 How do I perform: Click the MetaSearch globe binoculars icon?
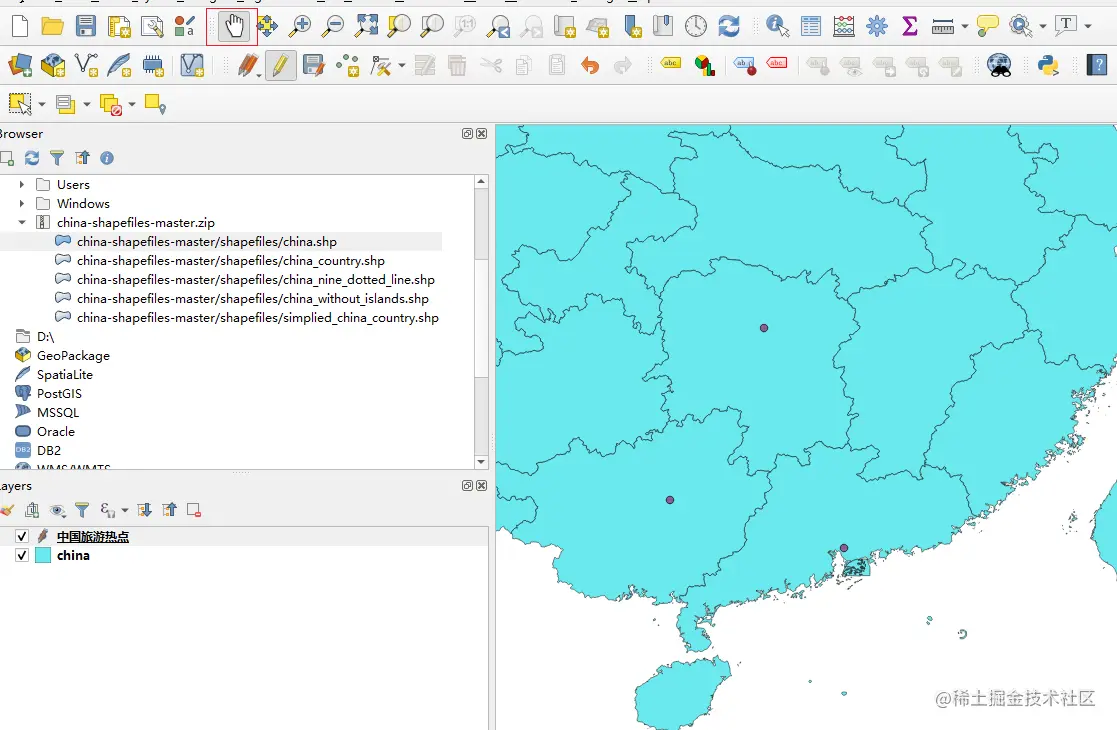pyautogui.click(x=999, y=66)
